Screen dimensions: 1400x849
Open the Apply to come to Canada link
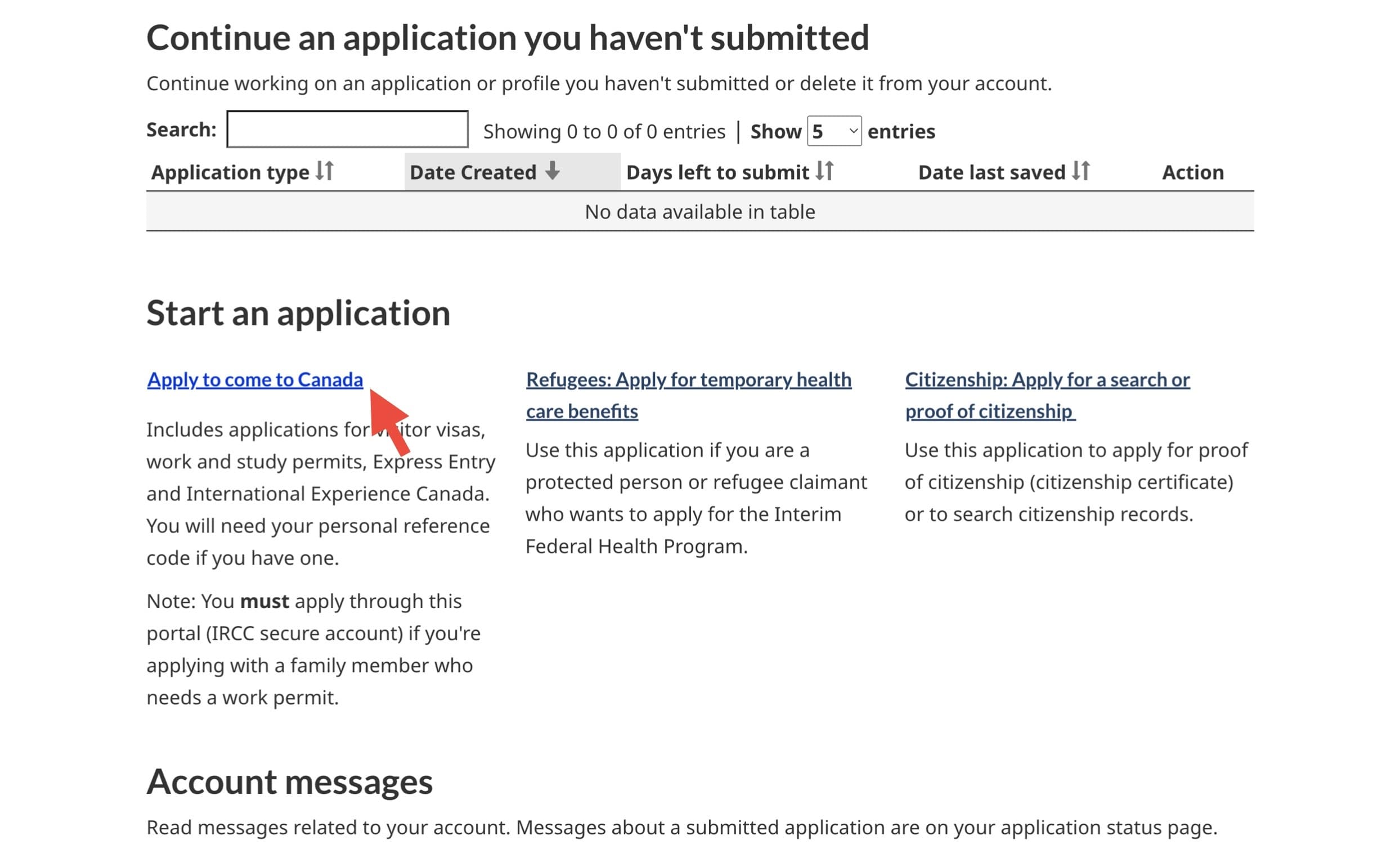254,379
